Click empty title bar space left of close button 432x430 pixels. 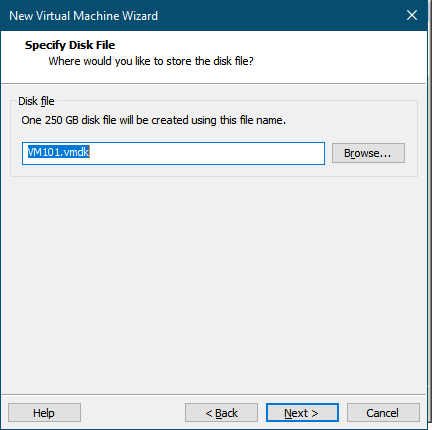(280, 15)
